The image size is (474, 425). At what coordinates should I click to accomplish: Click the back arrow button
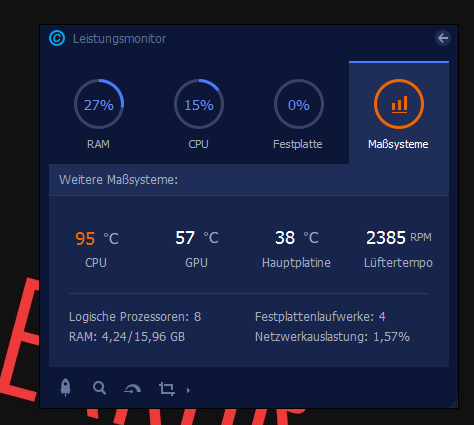pos(443,38)
